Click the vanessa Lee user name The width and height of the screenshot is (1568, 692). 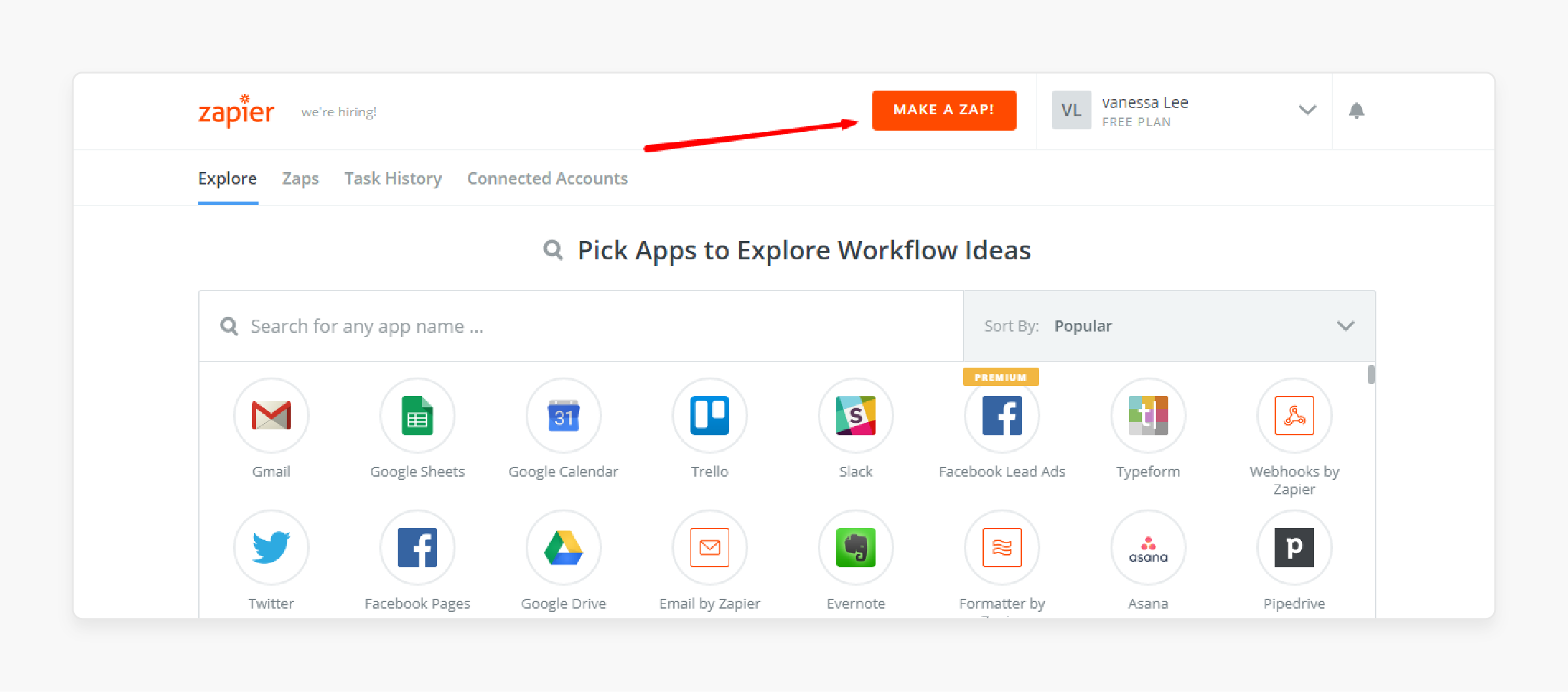[x=1145, y=102]
